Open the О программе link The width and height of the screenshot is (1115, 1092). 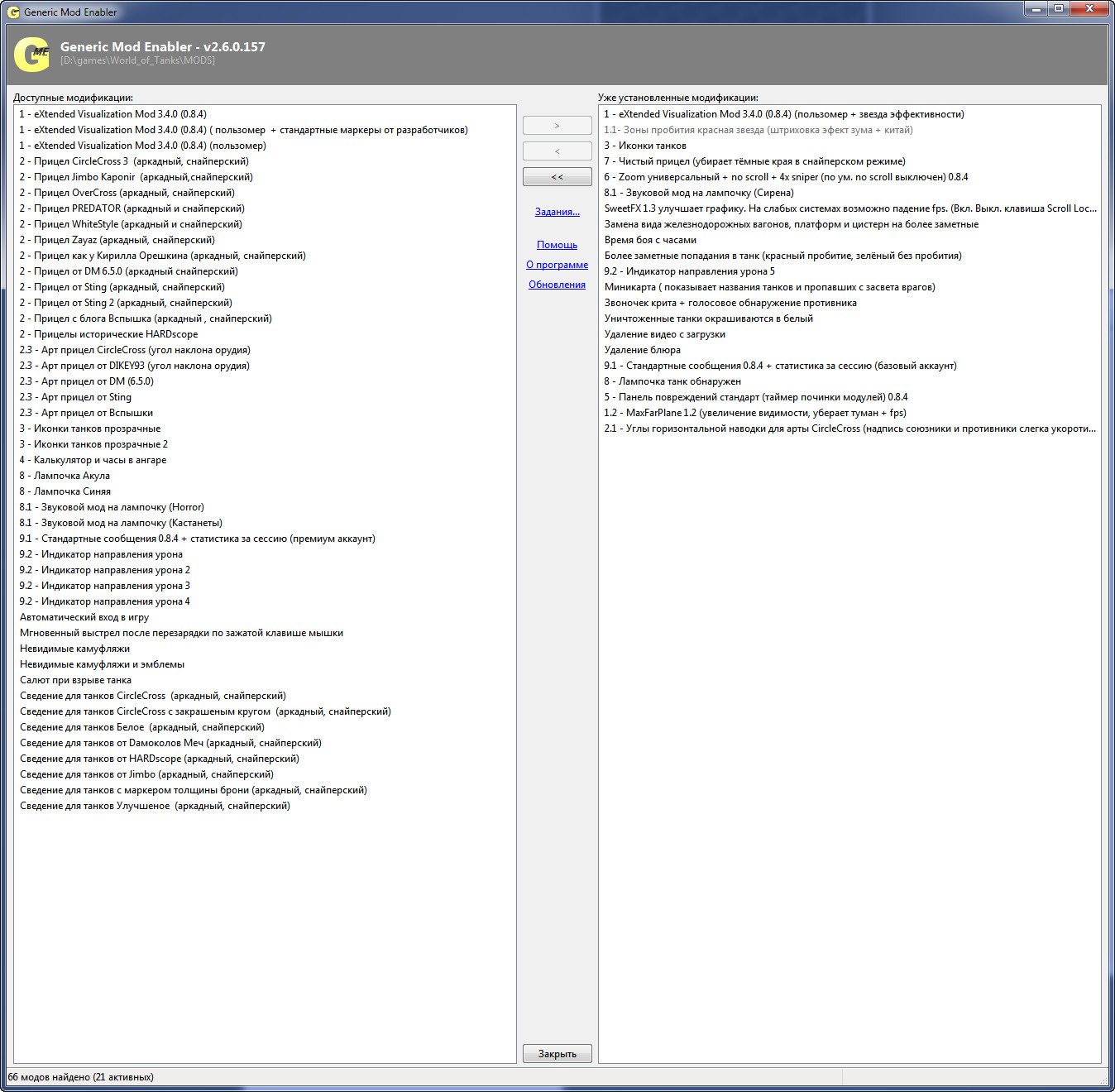557,265
